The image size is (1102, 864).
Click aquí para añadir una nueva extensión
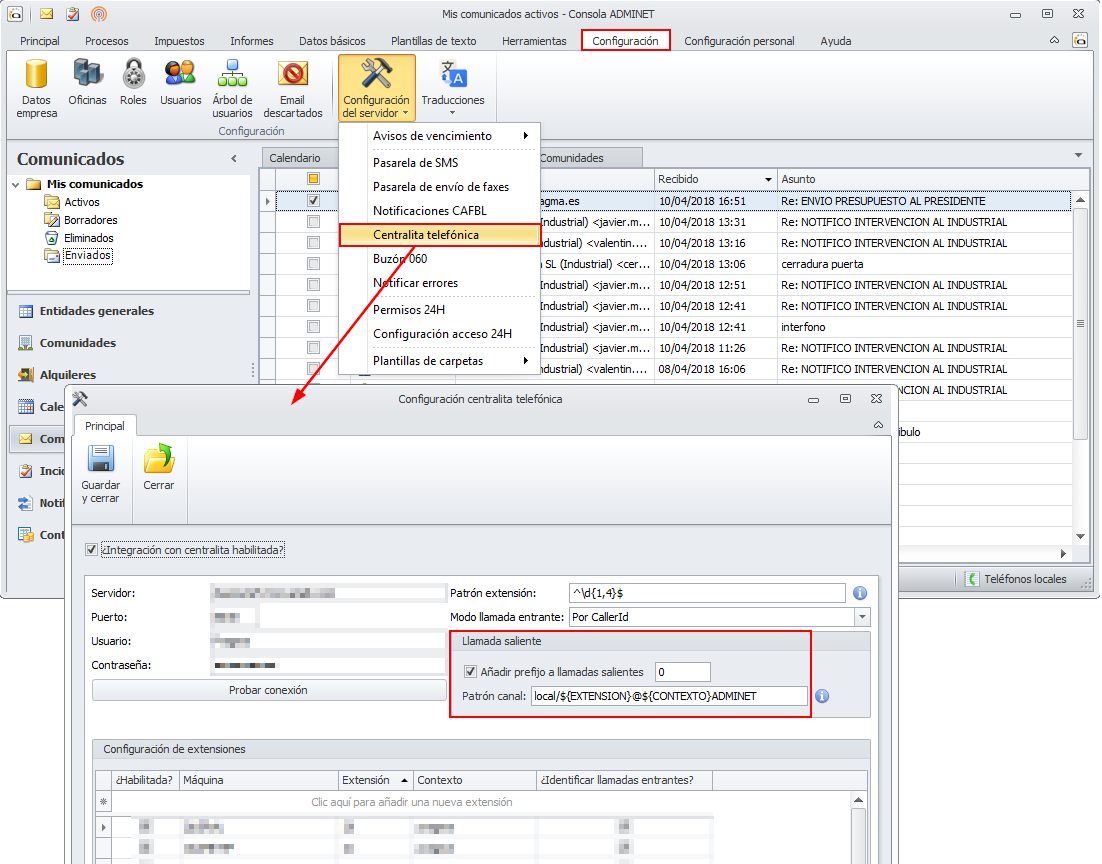[x=412, y=802]
